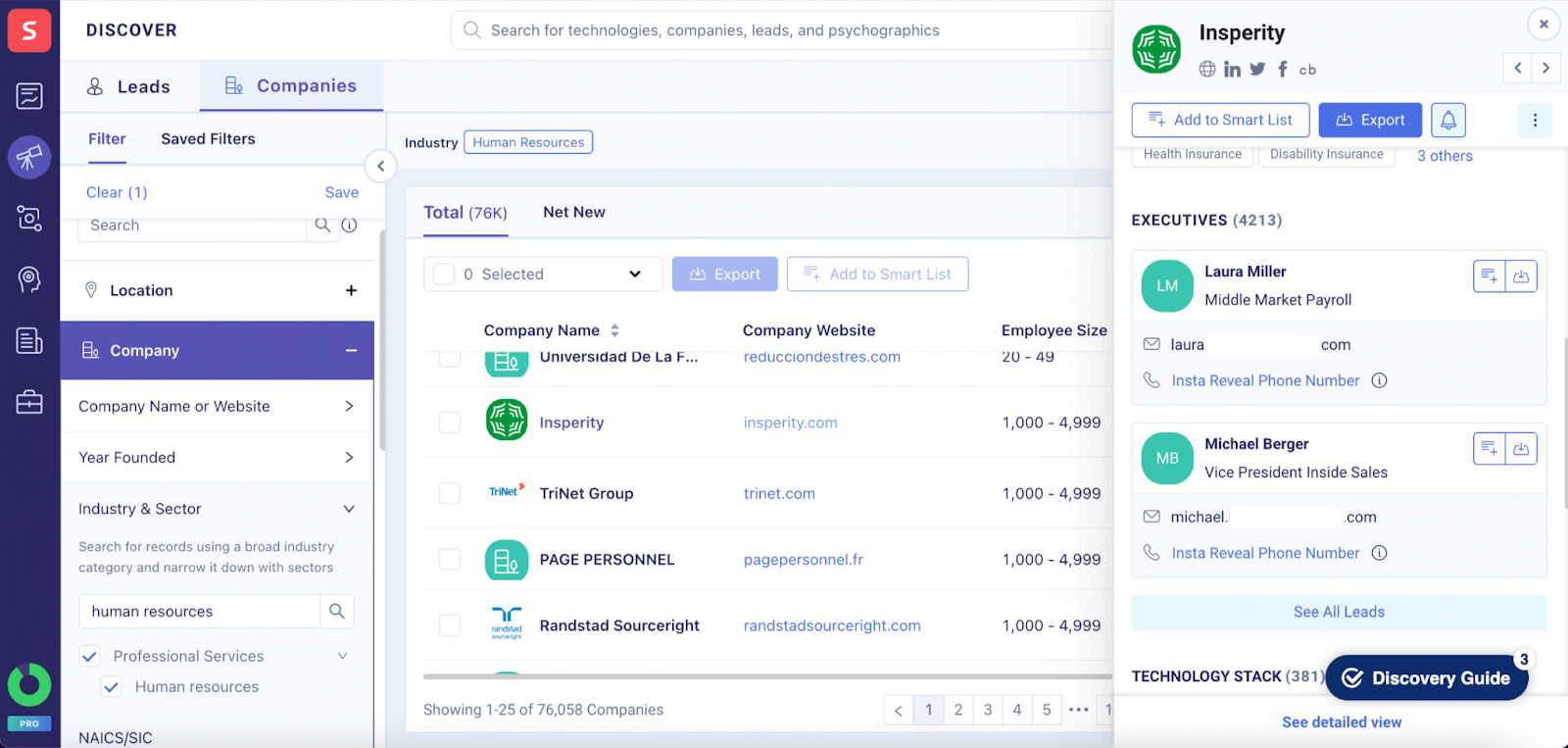Image resolution: width=1568 pixels, height=748 pixels.
Task: Click the horizontal scrollbar under company table
Action: [x=767, y=676]
